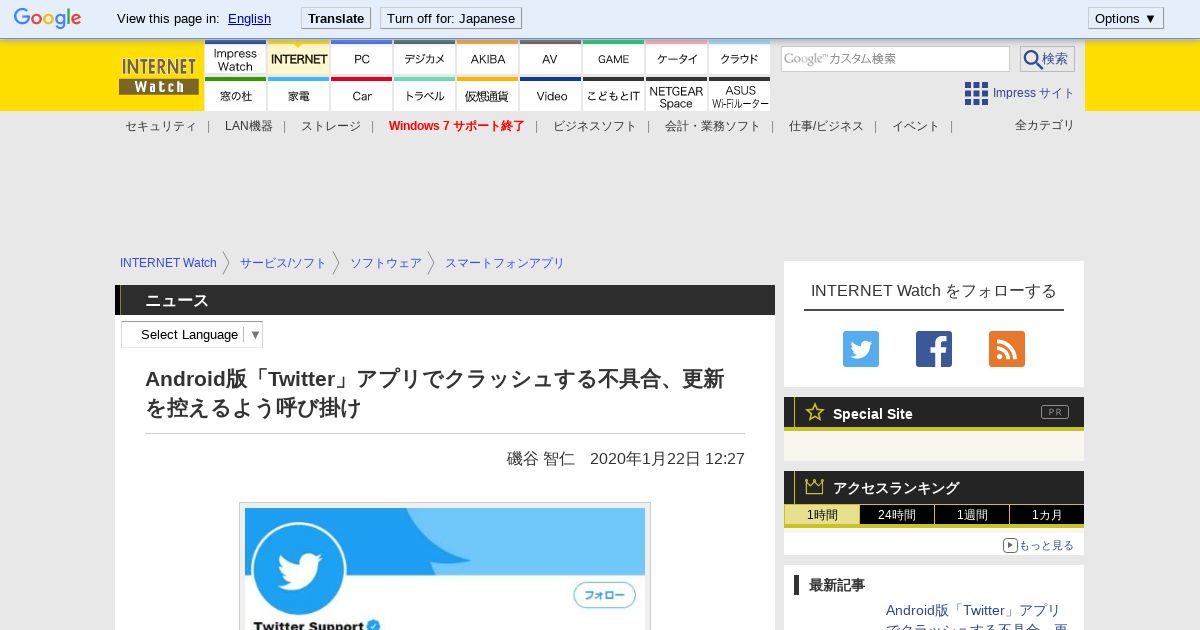This screenshot has width=1200, height=630.
Task: Open the デジカメ navigation tab
Action: (x=425, y=59)
